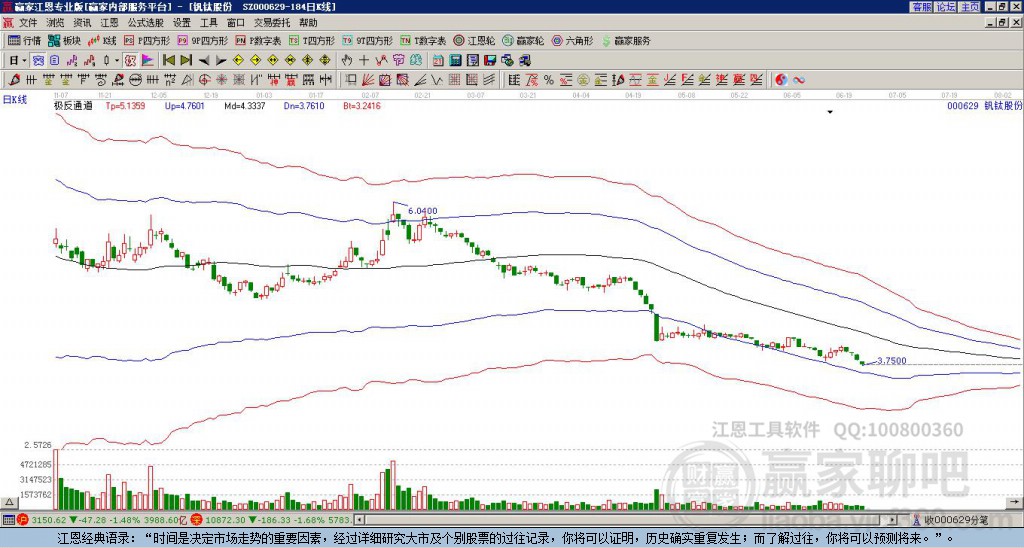Launch the 赢家轮 wheel tool
Viewport: 1024px width, 548px height.
click(x=523, y=40)
